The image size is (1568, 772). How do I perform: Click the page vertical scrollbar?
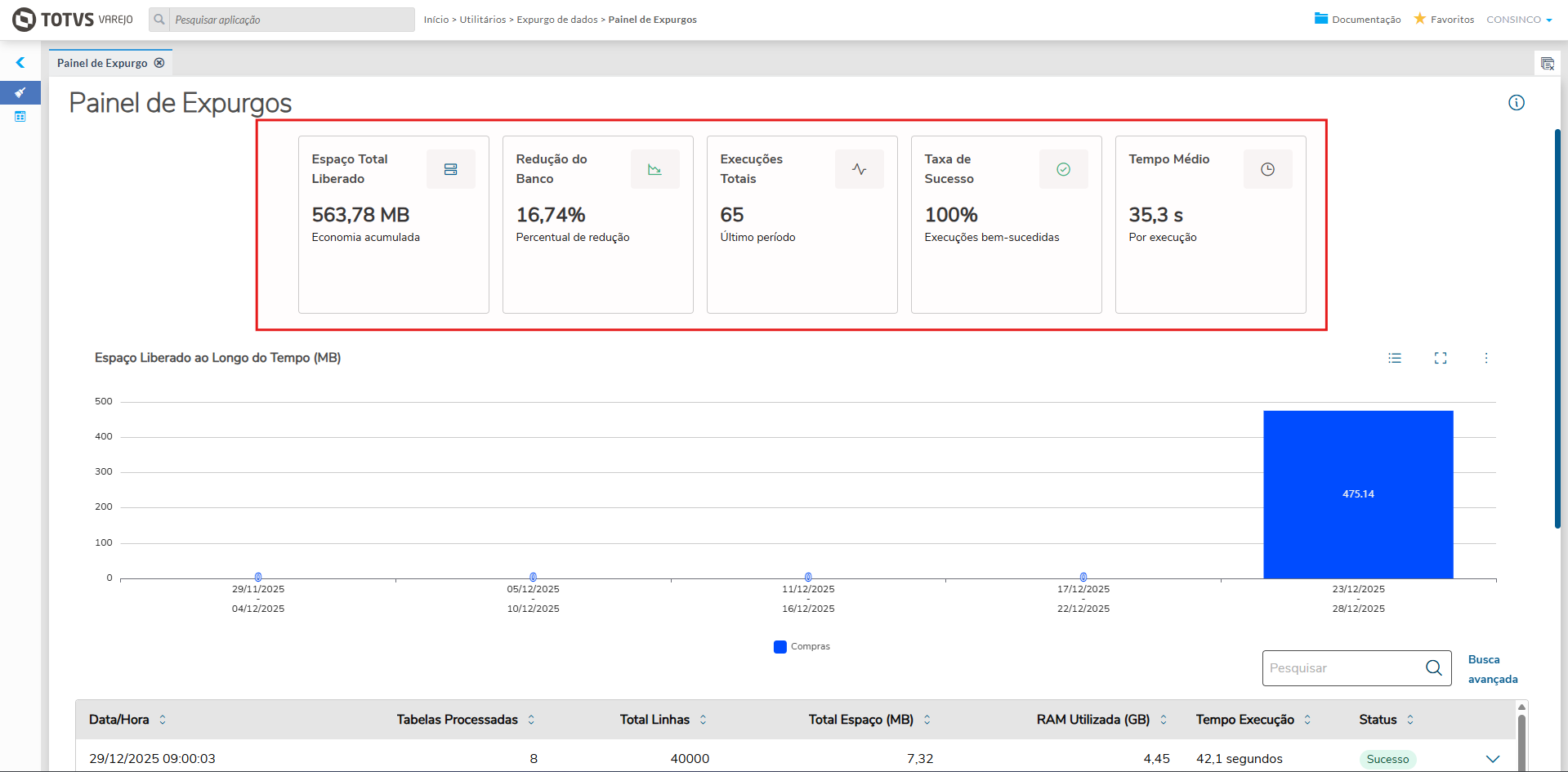(1557, 328)
